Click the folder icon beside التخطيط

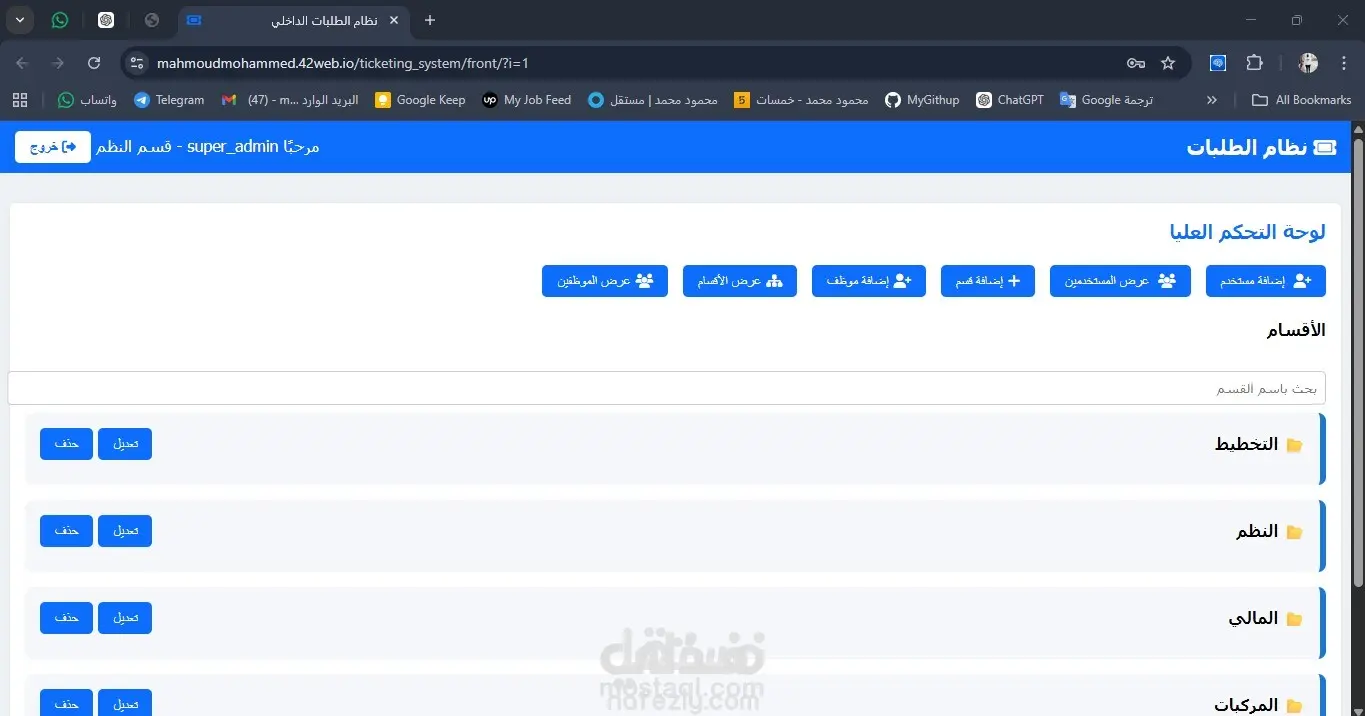[x=1295, y=445]
